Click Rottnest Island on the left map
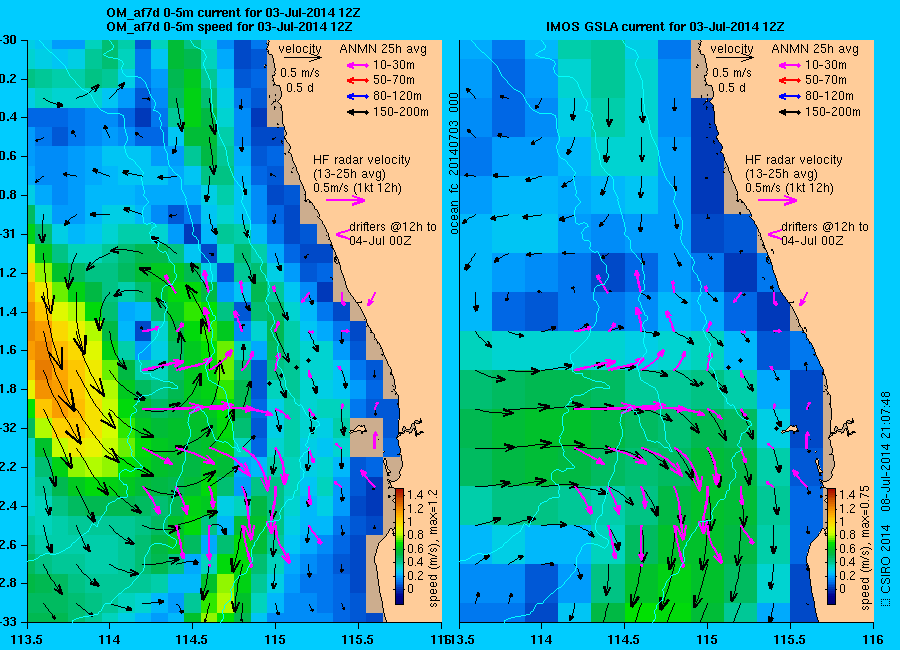 (x=359, y=429)
